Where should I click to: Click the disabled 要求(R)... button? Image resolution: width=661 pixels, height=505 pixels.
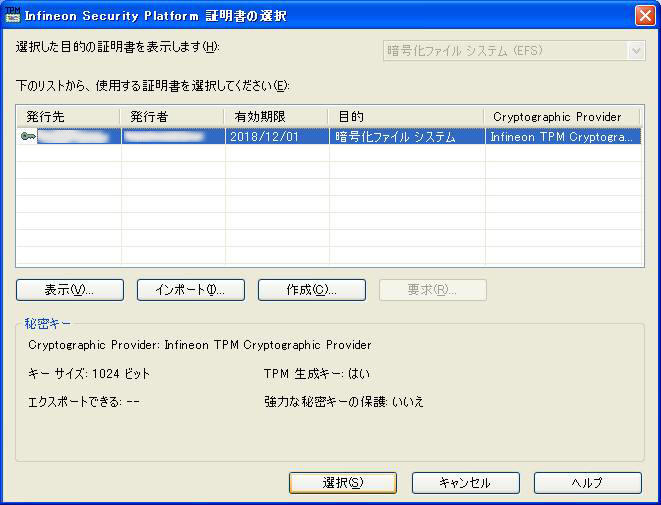pyautogui.click(x=433, y=290)
